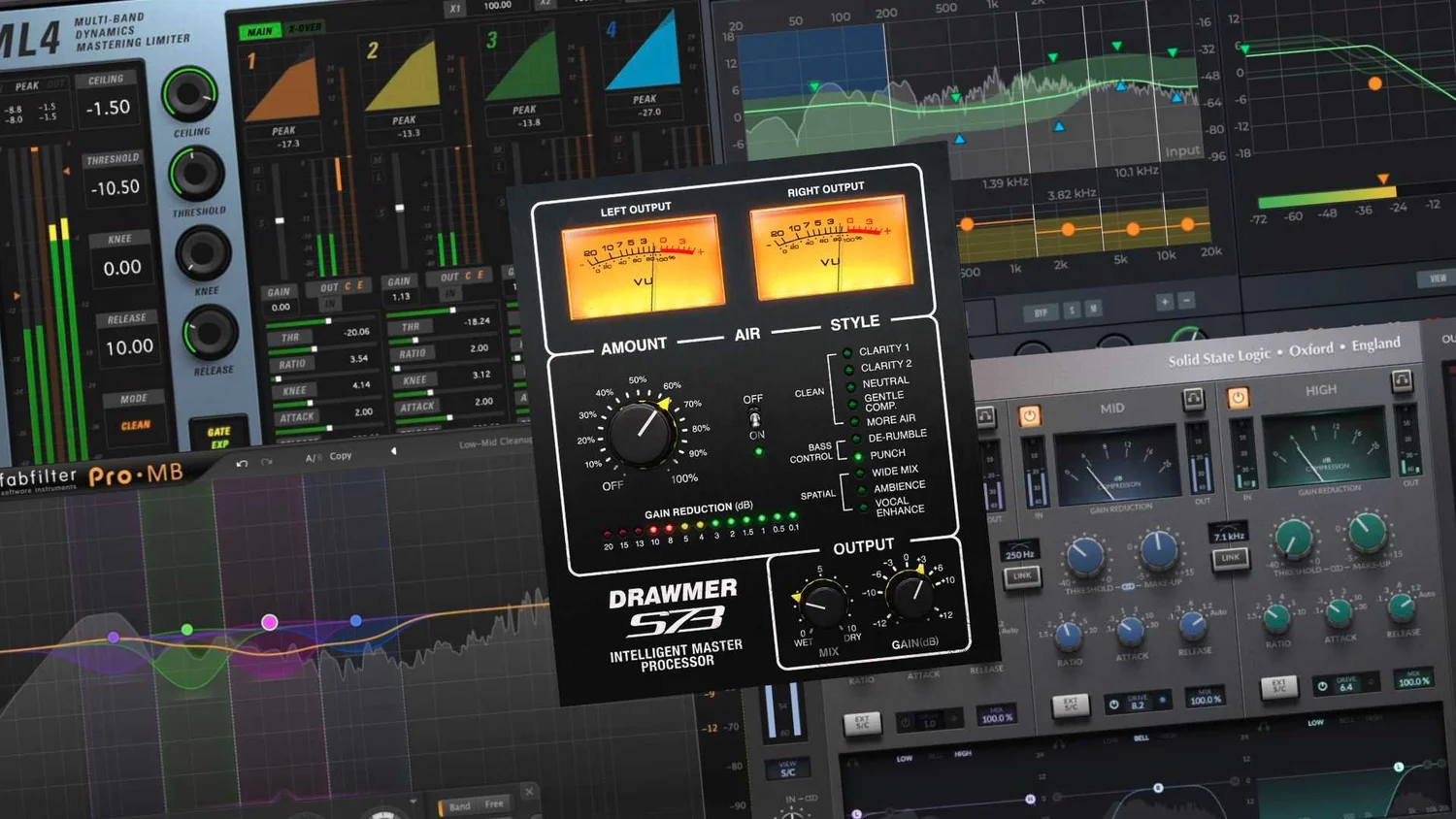The height and width of the screenshot is (819, 1456).
Task: Select the MAIN tab in Pro-MB
Action: (x=259, y=30)
